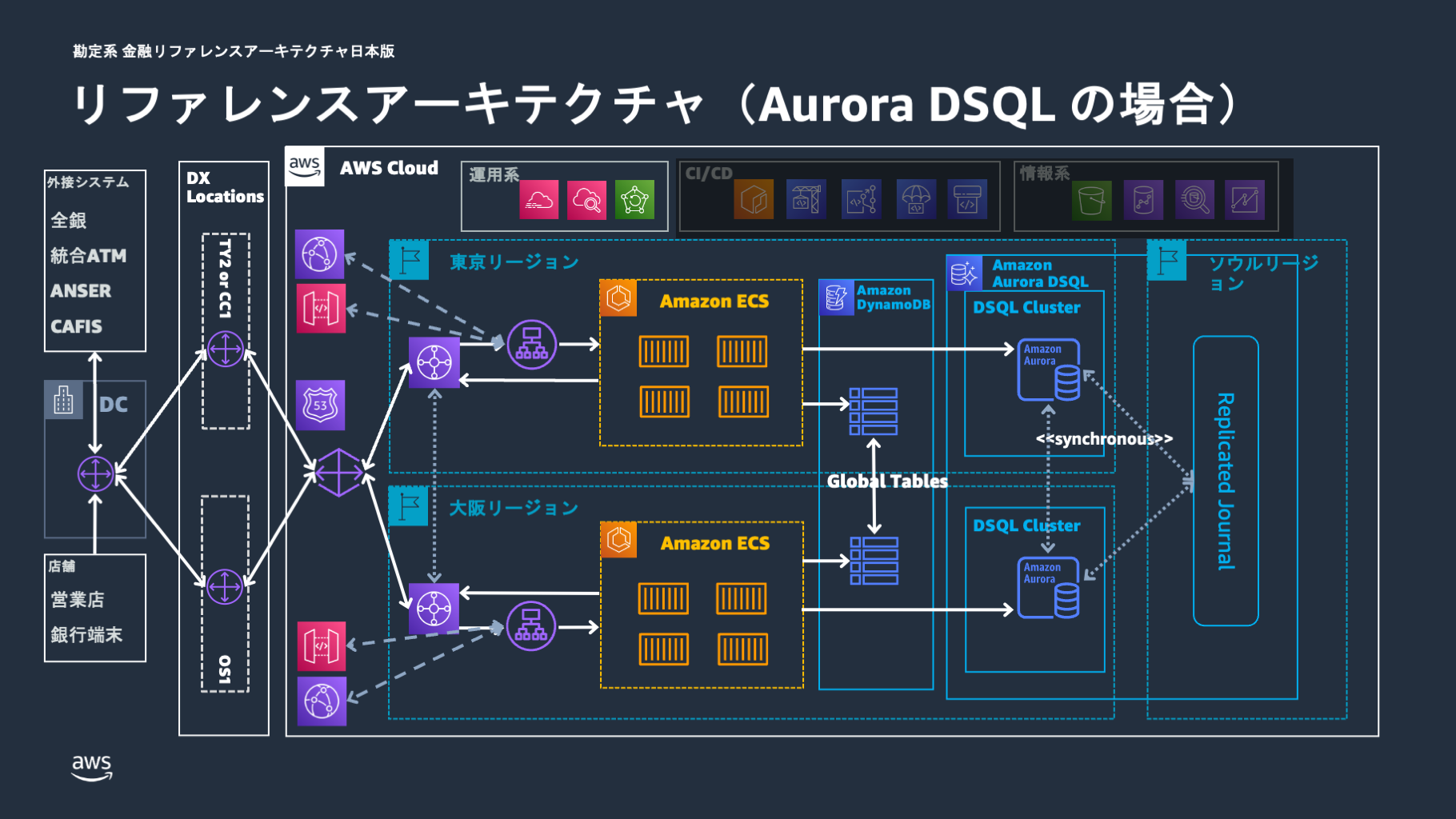The image size is (1456, 819).
Task: Click the orange ECS icon in 大阪リージョン
Action: click(619, 540)
